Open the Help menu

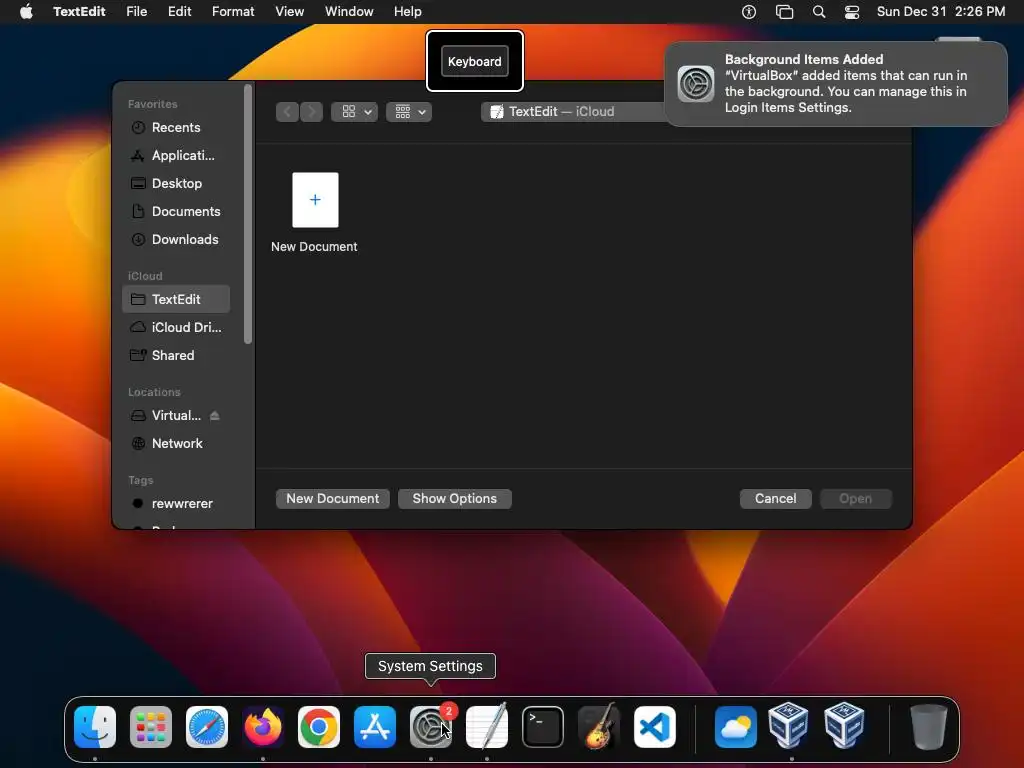point(408,11)
